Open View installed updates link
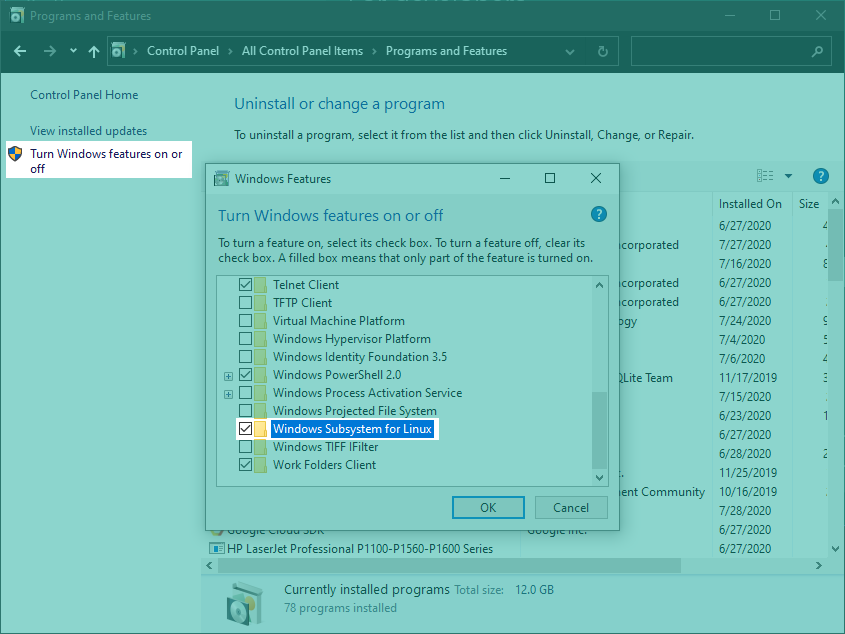845x634 pixels. point(88,131)
